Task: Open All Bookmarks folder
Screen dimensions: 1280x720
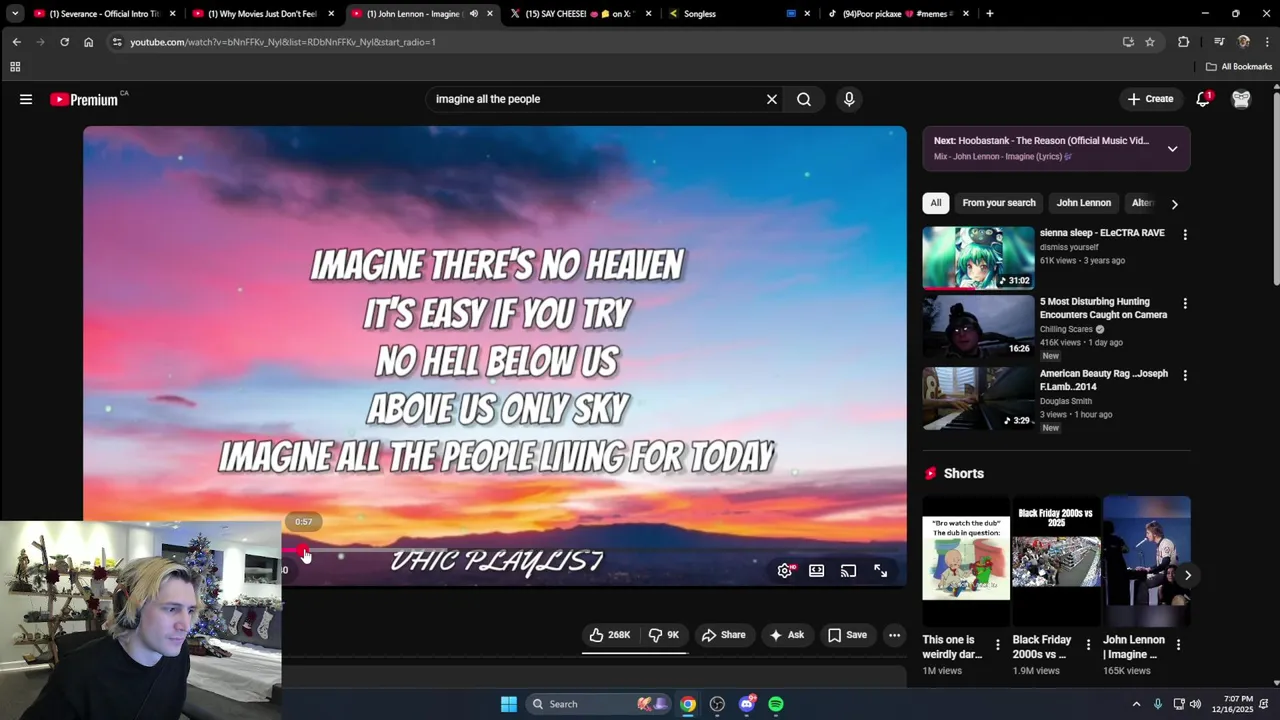Action: [x=1239, y=67]
